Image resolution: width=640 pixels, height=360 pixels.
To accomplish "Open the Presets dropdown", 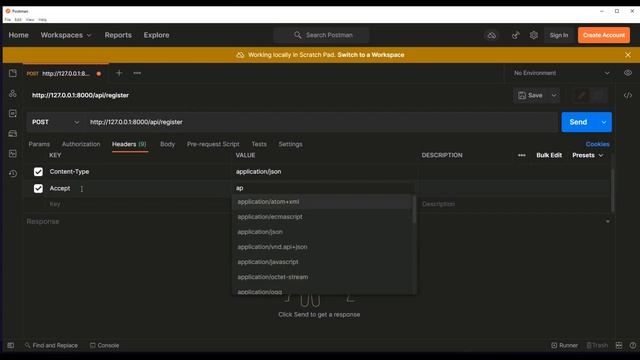I will tap(587, 155).
